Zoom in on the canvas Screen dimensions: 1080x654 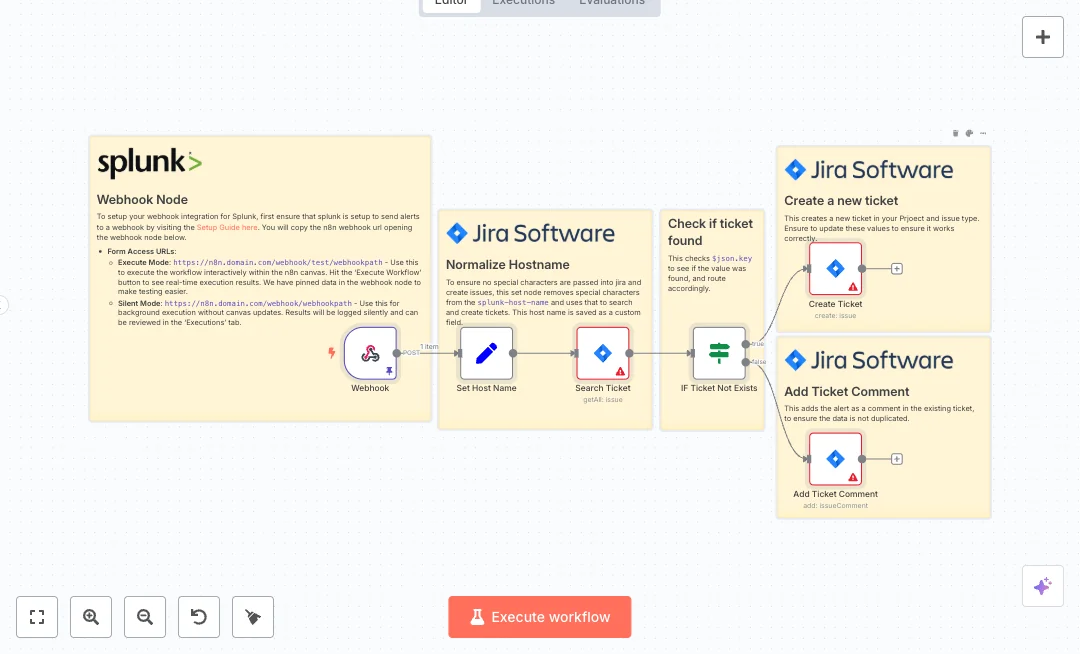pos(91,617)
